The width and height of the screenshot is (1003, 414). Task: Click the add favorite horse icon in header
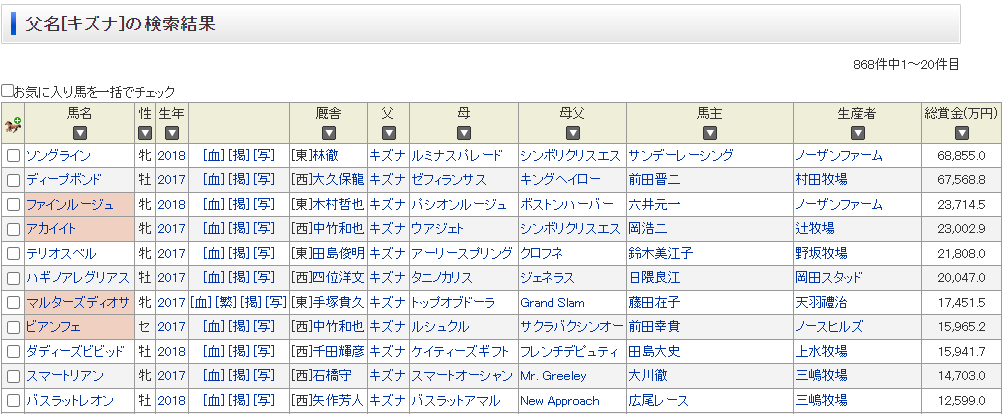tap(13, 125)
